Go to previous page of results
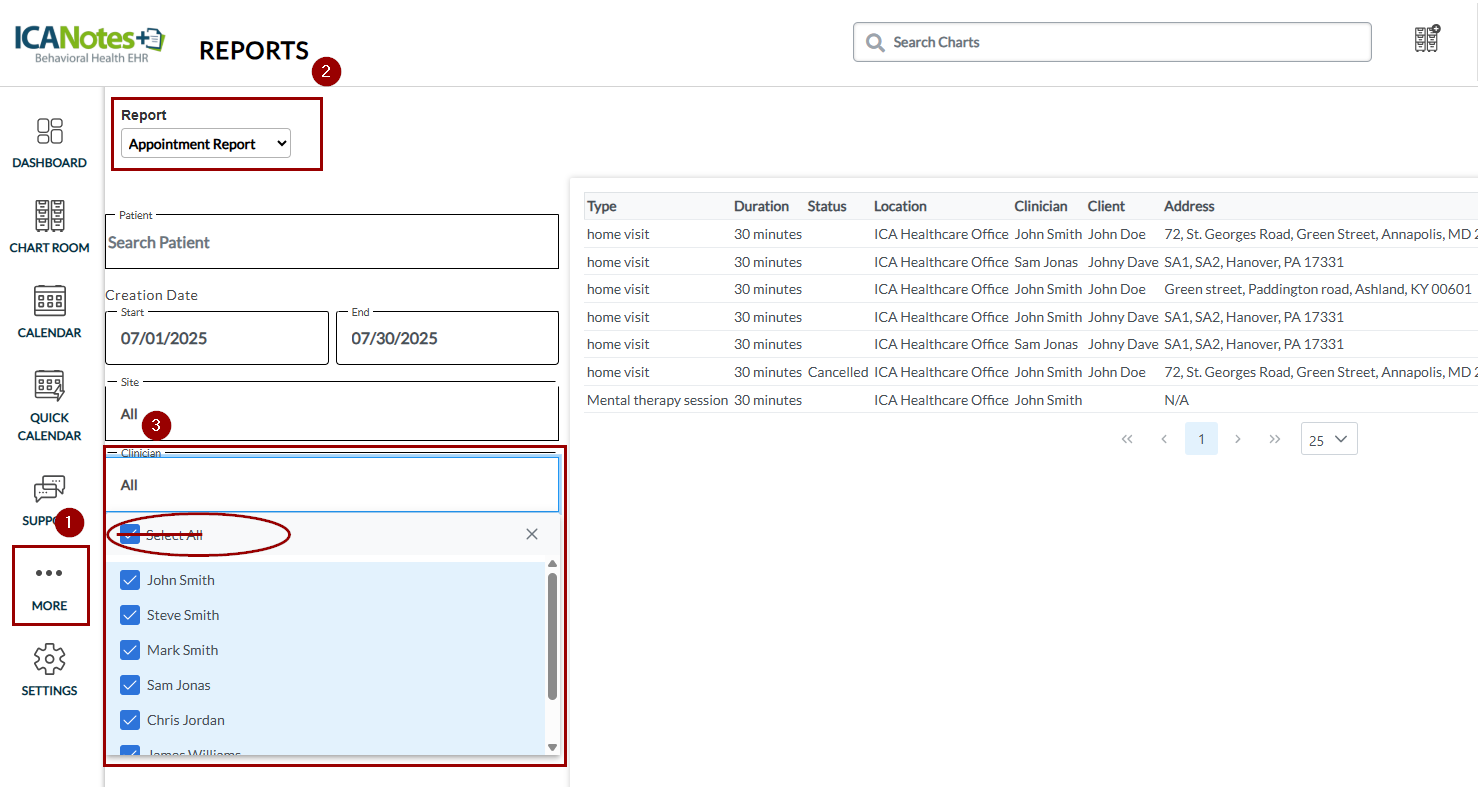The width and height of the screenshot is (1478, 787). 1164,439
